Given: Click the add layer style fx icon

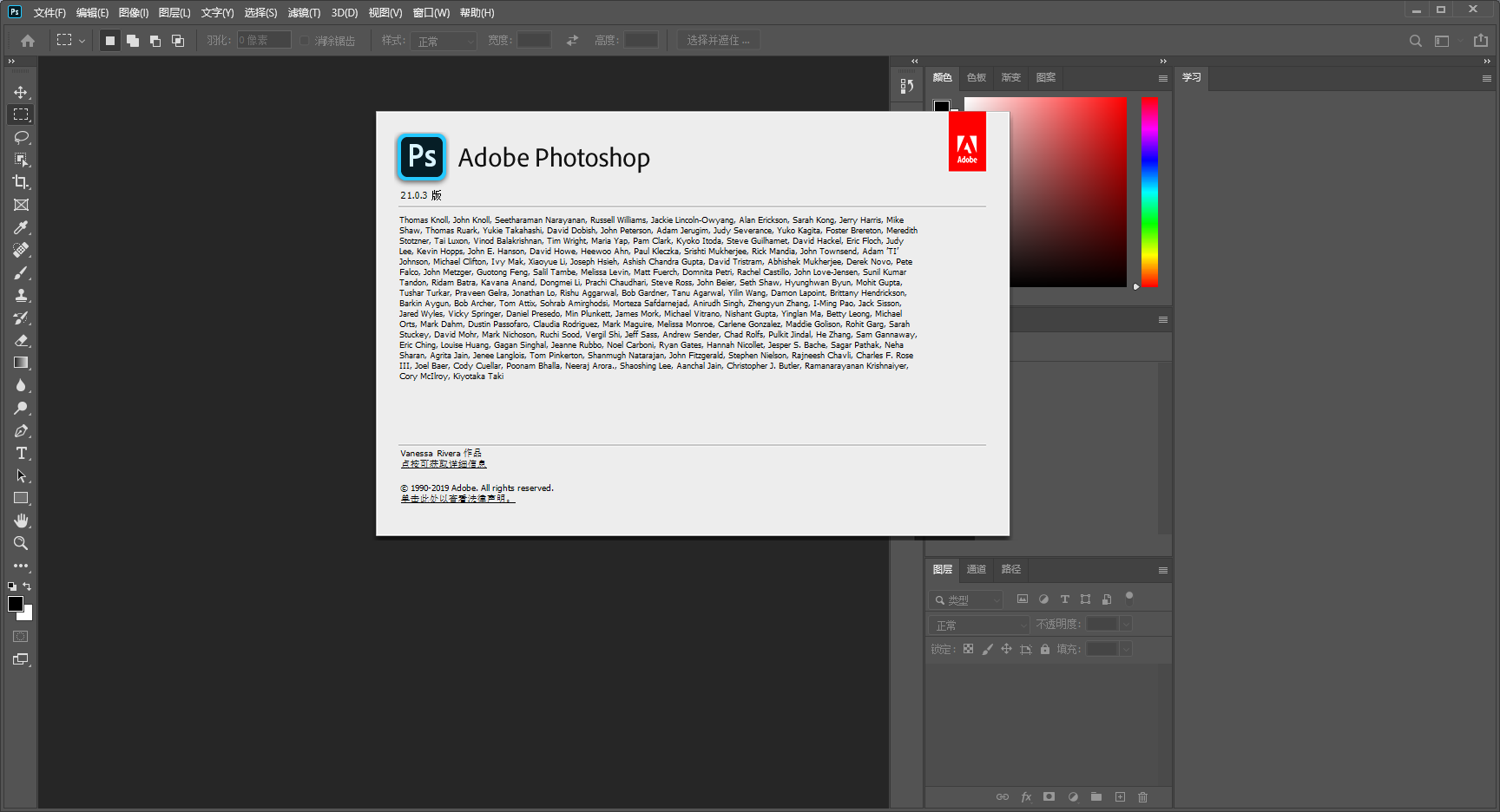Looking at the screenshot, I should (x=1026, y=796).
